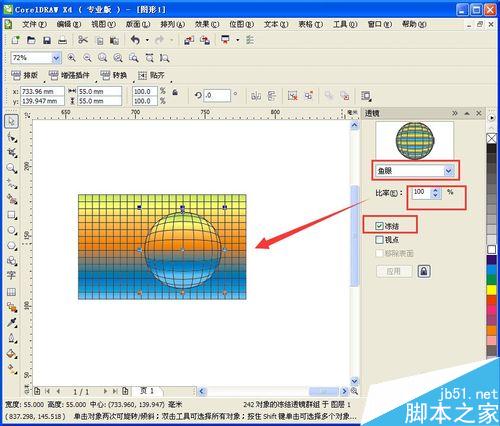Screen dimensions: 500x426
Task: Click the 比率 value field showing 100
Action: [x=422, y=192]
